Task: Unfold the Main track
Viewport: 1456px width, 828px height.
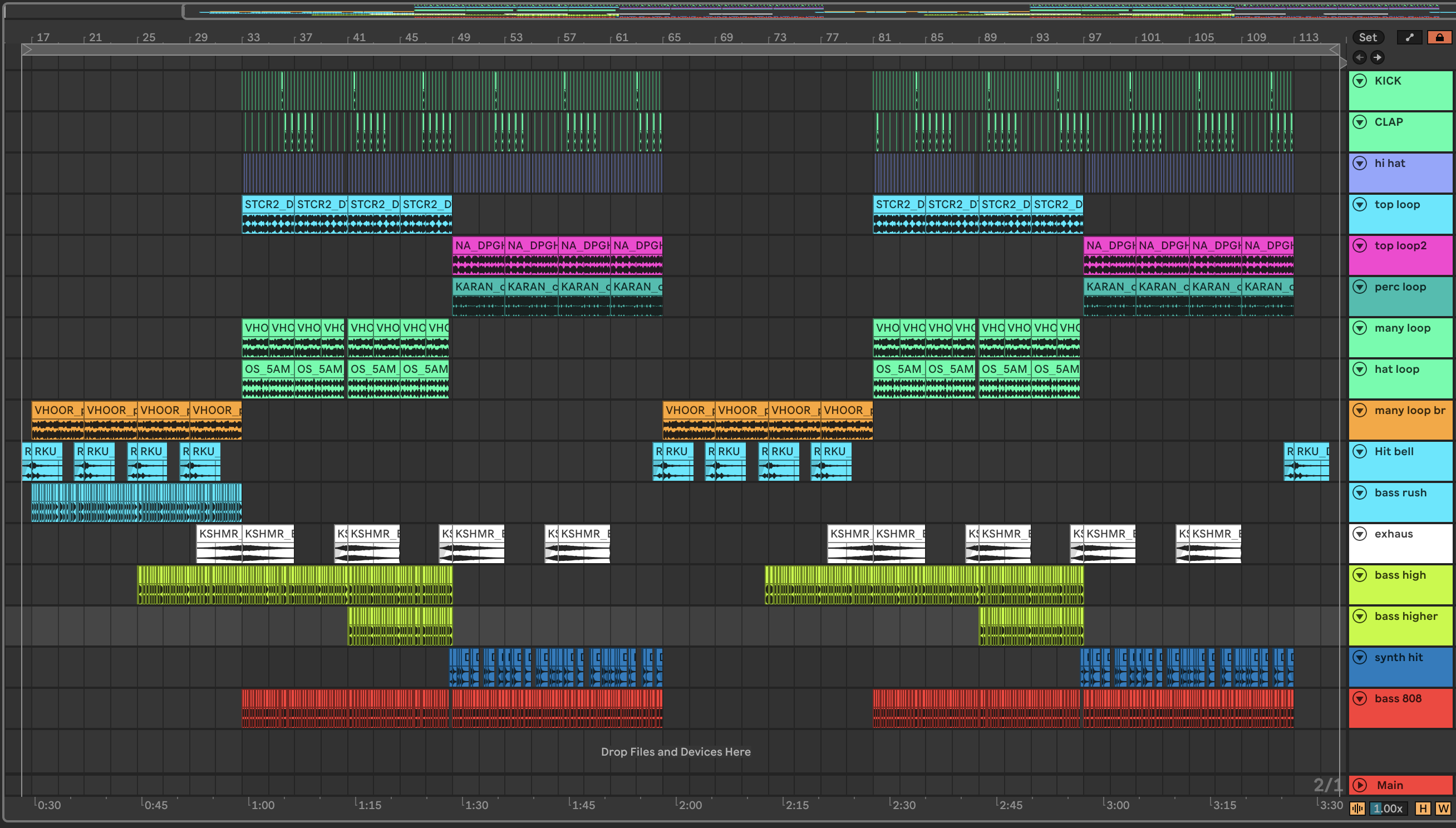Action: [x=1359, y=785]
